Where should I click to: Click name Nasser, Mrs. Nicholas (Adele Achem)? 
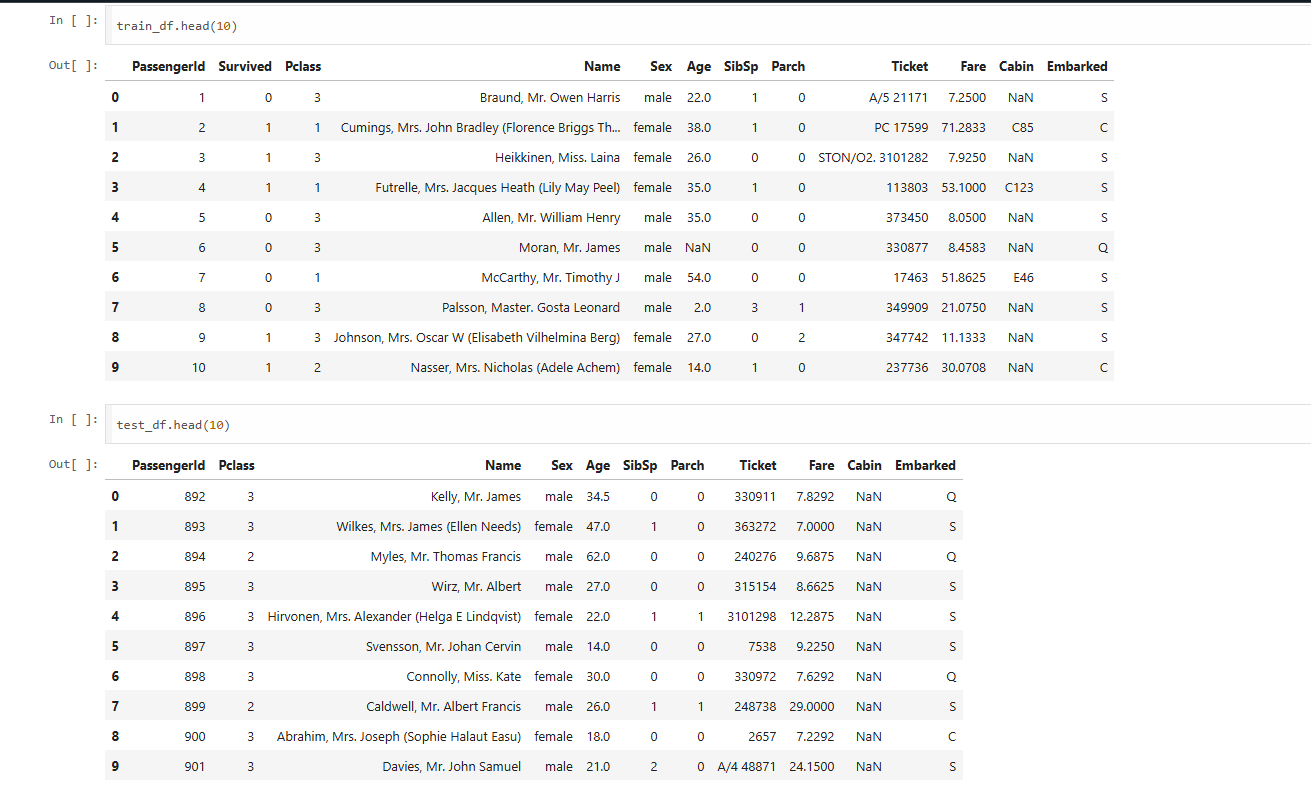point(515,368)
